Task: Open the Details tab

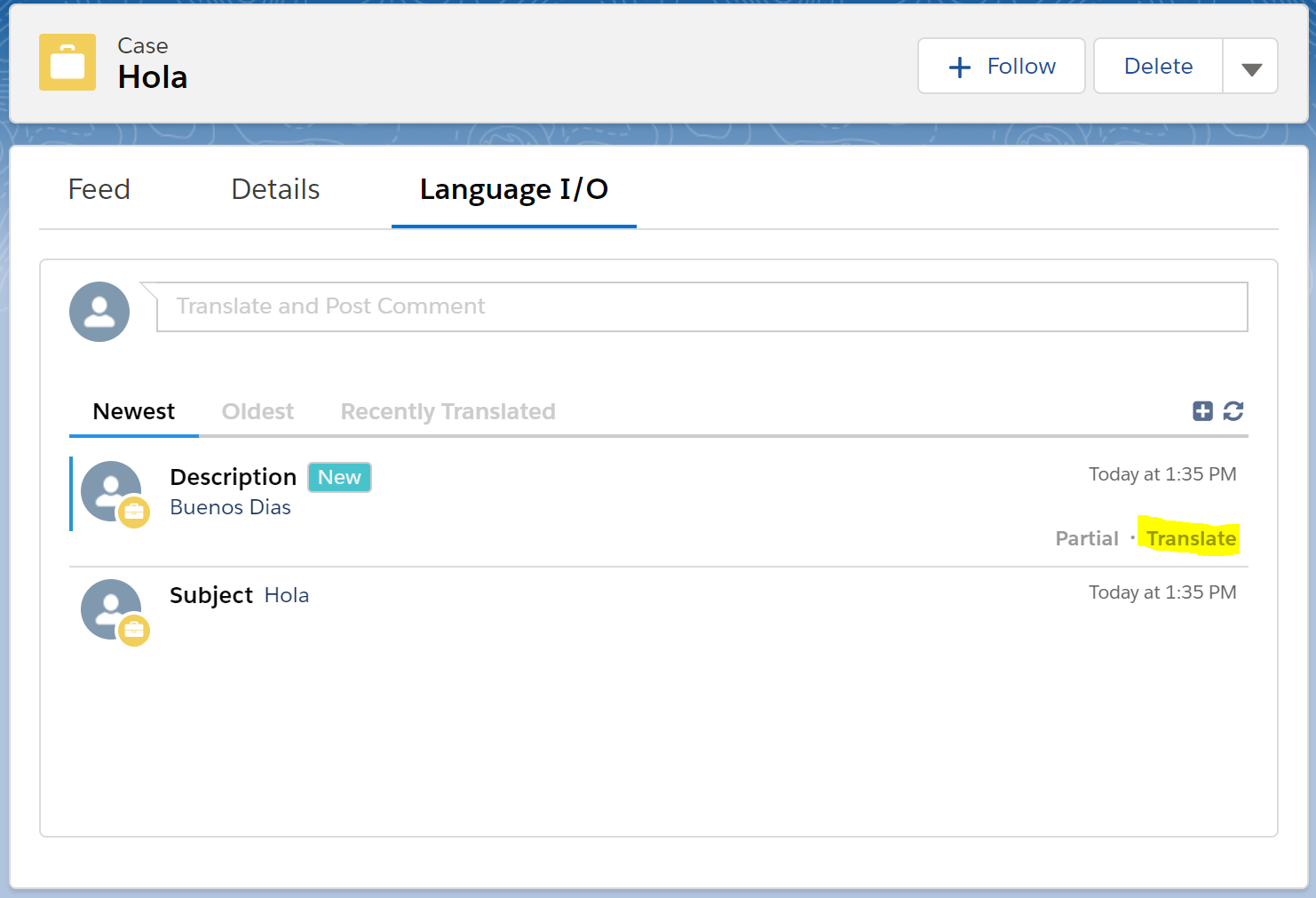Action: tap(275, 189)
